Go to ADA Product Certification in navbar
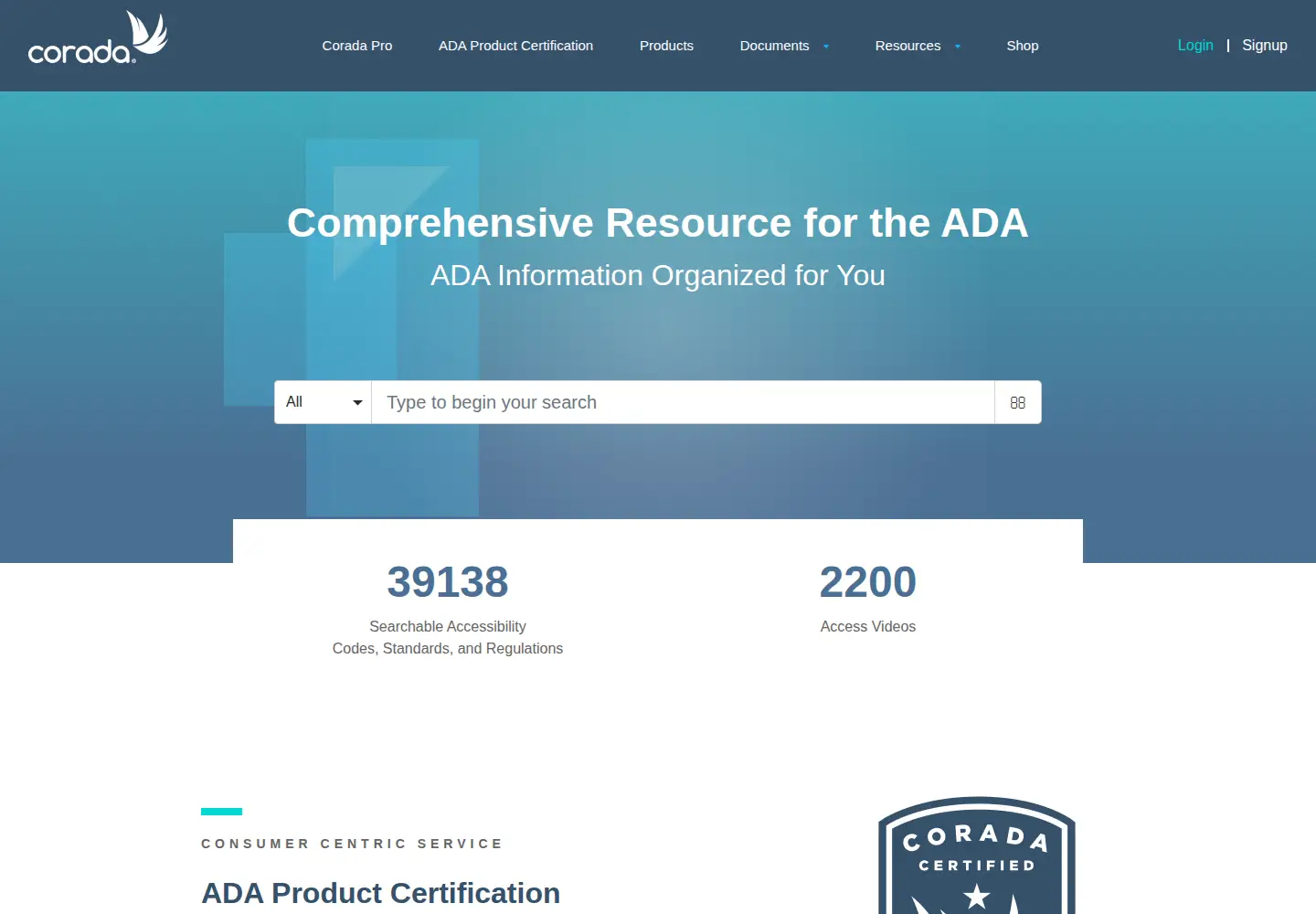This screenshot has height=914, width=1316. (x=515, y=46)
